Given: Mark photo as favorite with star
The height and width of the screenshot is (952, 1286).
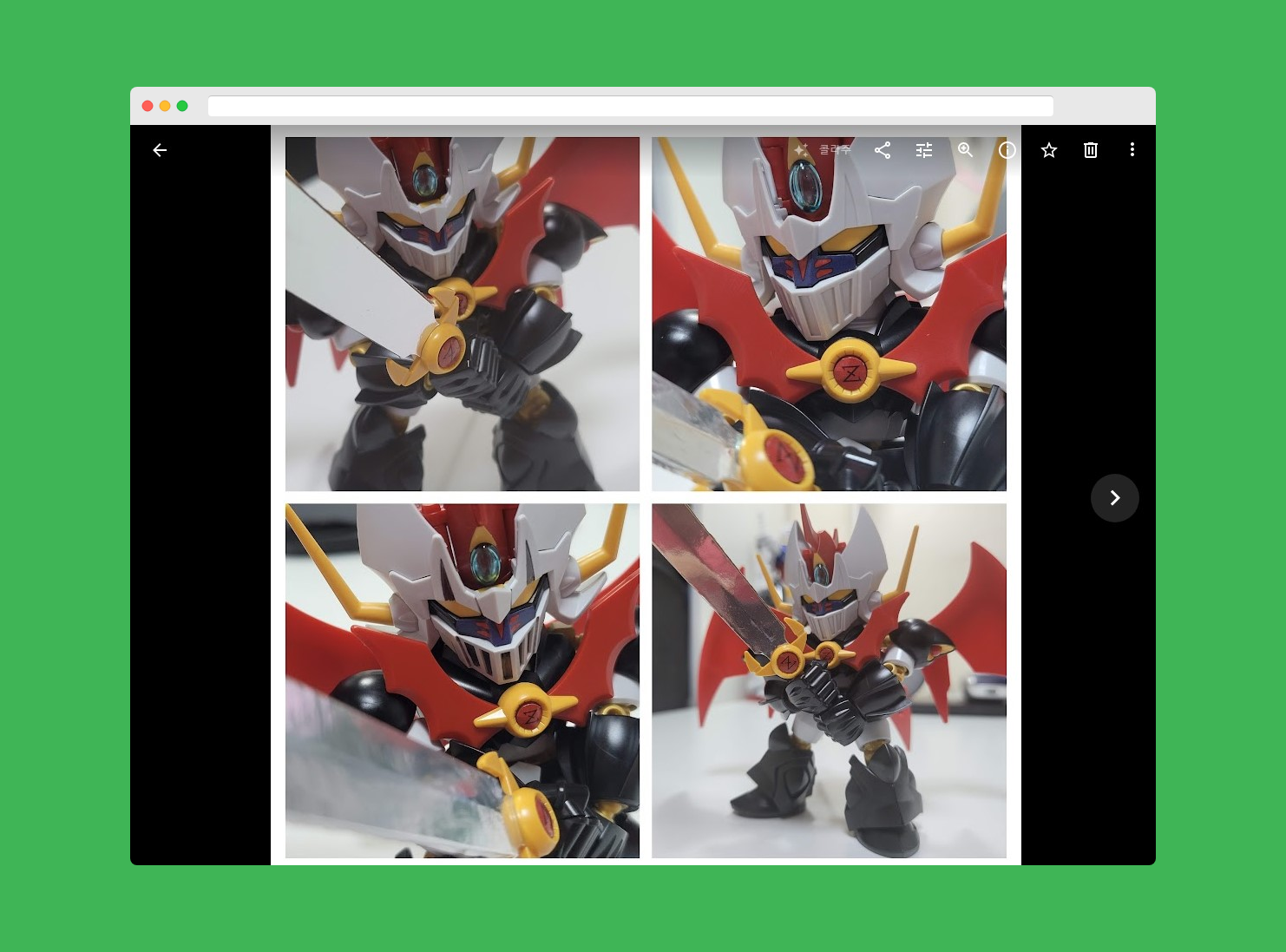Looking at the screenshot, I should pyautogui.click(x=1049, y=150).
